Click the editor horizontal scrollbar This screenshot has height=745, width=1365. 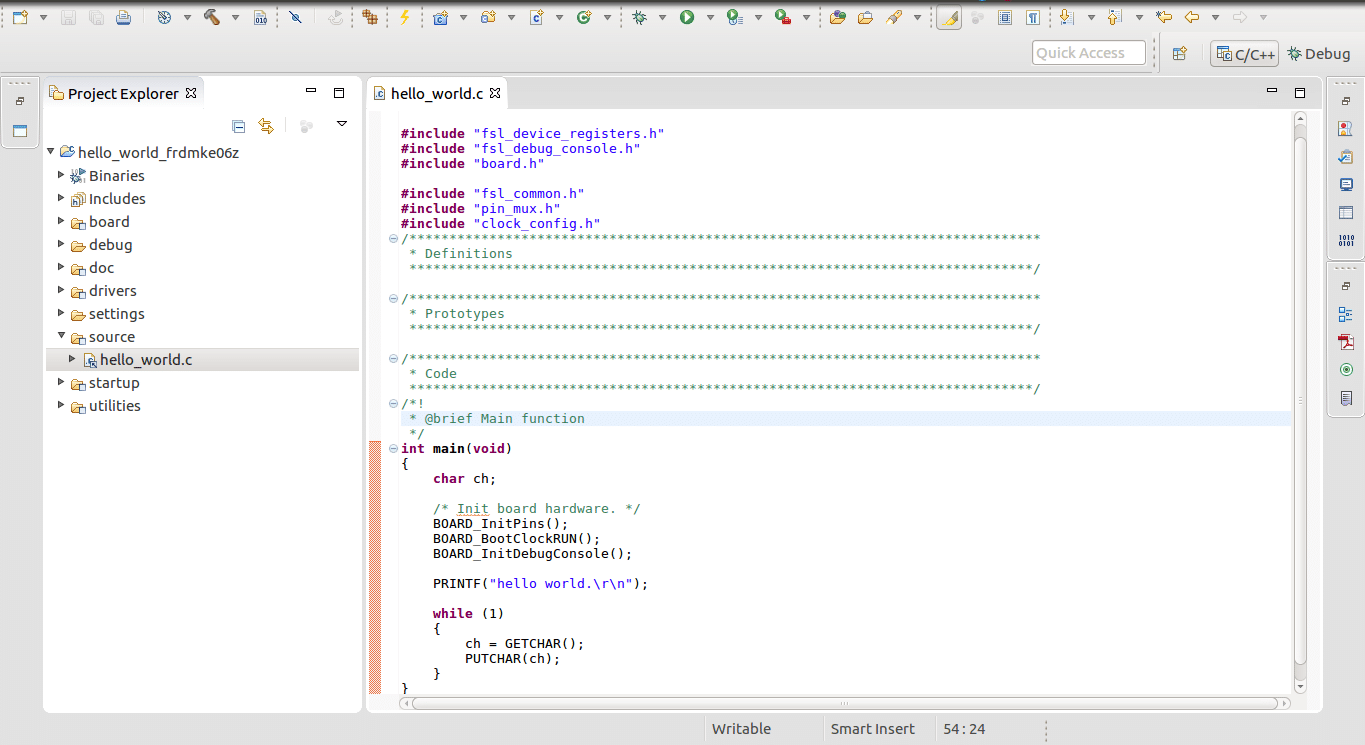click(845, 703)
